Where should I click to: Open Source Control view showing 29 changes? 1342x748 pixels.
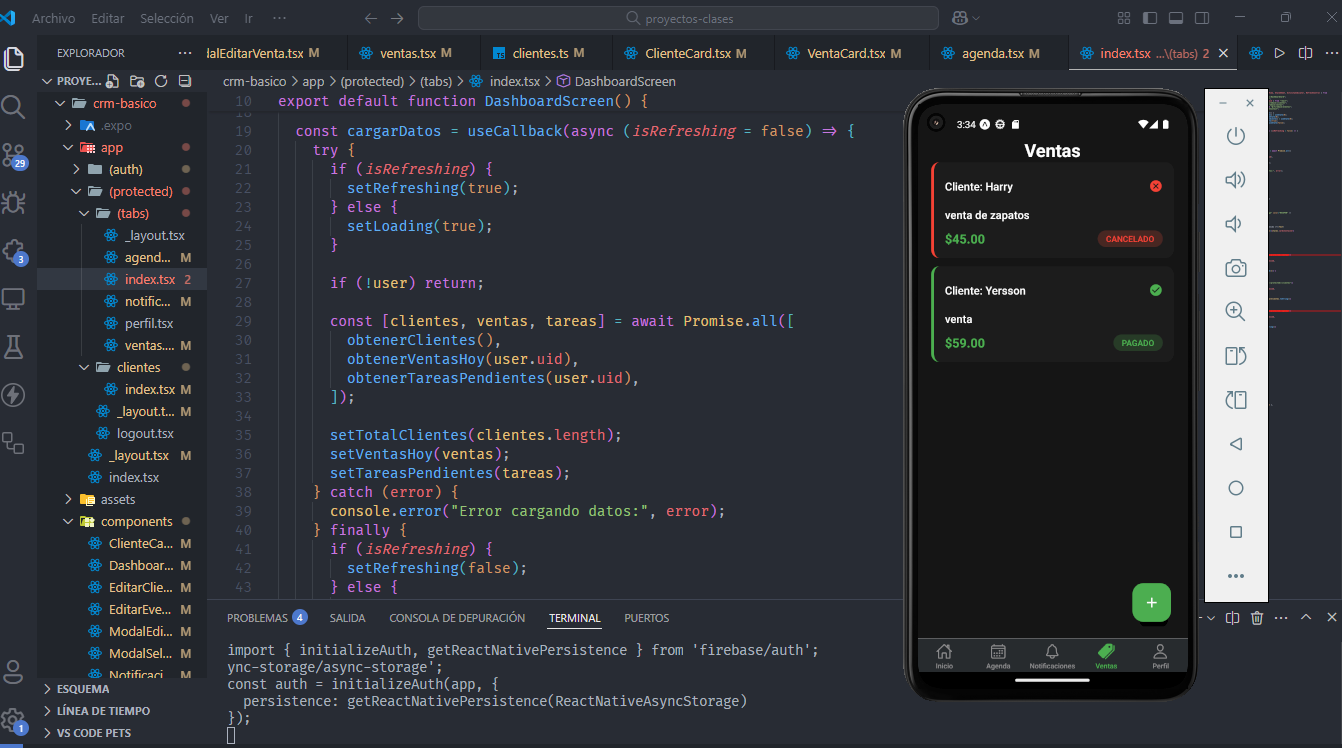[14, 155]
